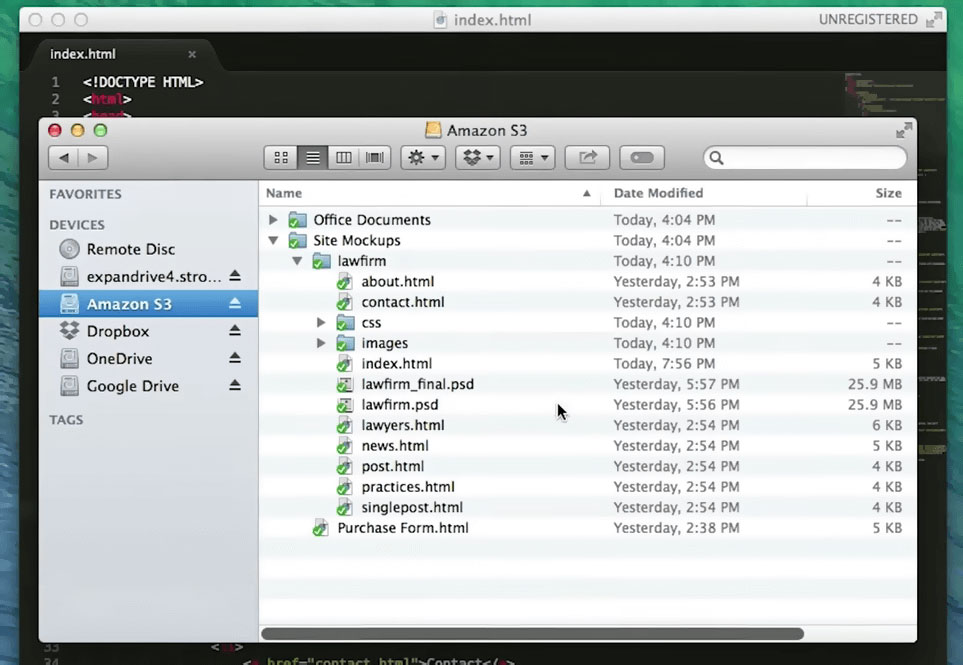This screenshot has height=665, width=963.
Task: Select column view button
Action: pyautogui.click(x=343, y=158)
